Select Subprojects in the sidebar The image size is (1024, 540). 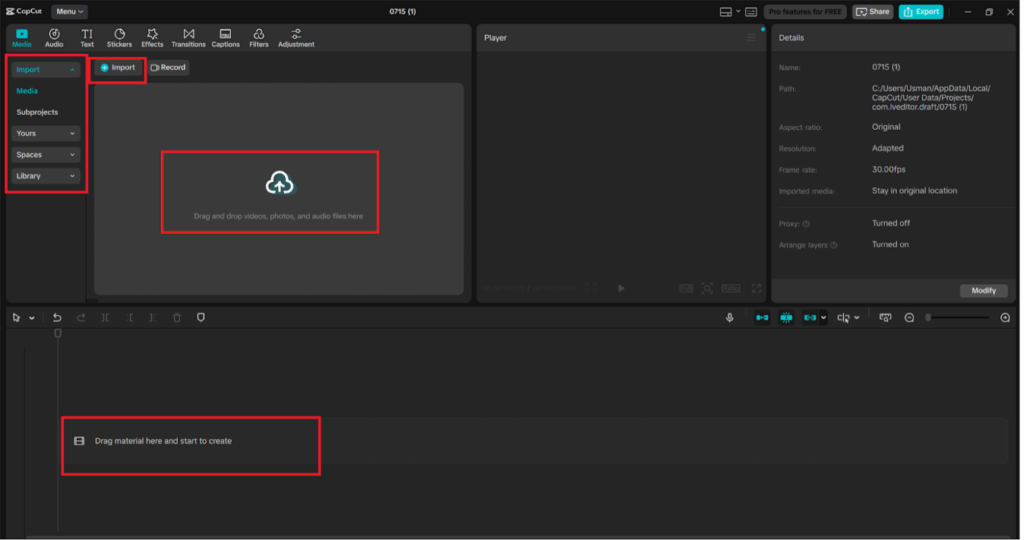pyautogui.click(x=37, y=112)
